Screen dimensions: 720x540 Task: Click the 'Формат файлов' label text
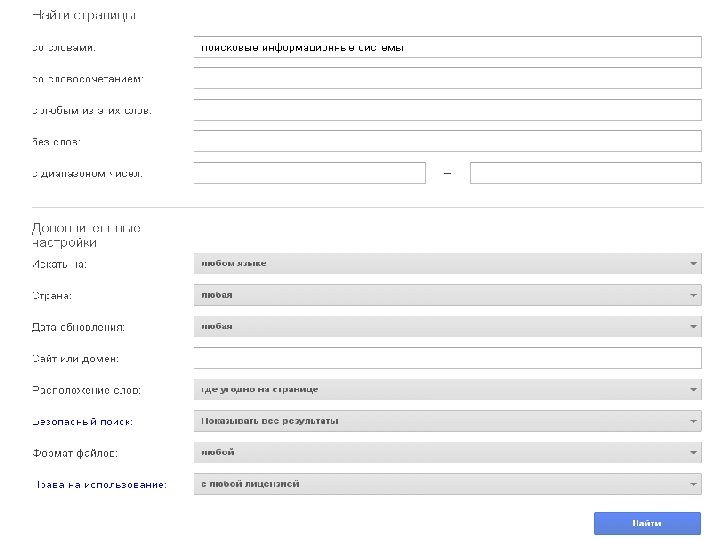[75, 453]
